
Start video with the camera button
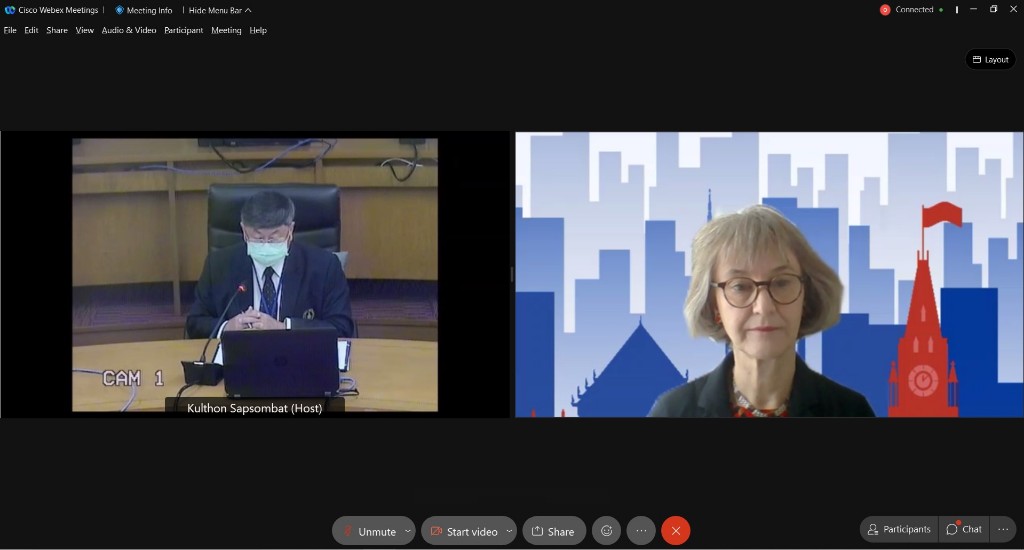tap(463, 531)
